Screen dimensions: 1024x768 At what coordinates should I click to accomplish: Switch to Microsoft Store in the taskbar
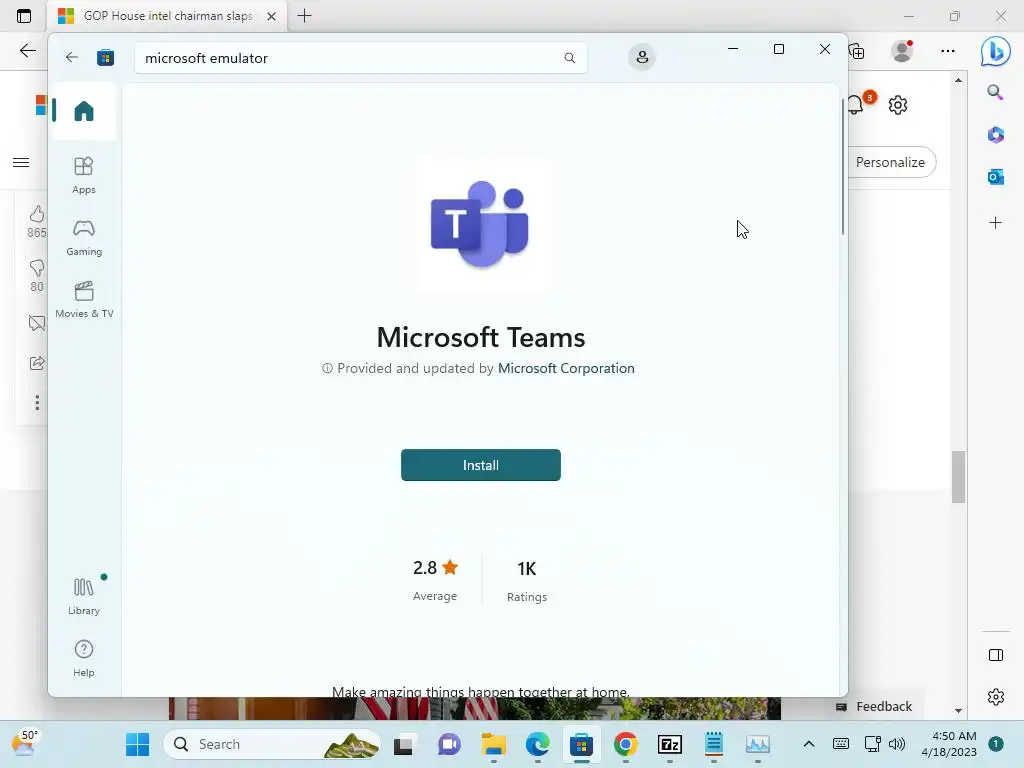click(x=581, y=744)
